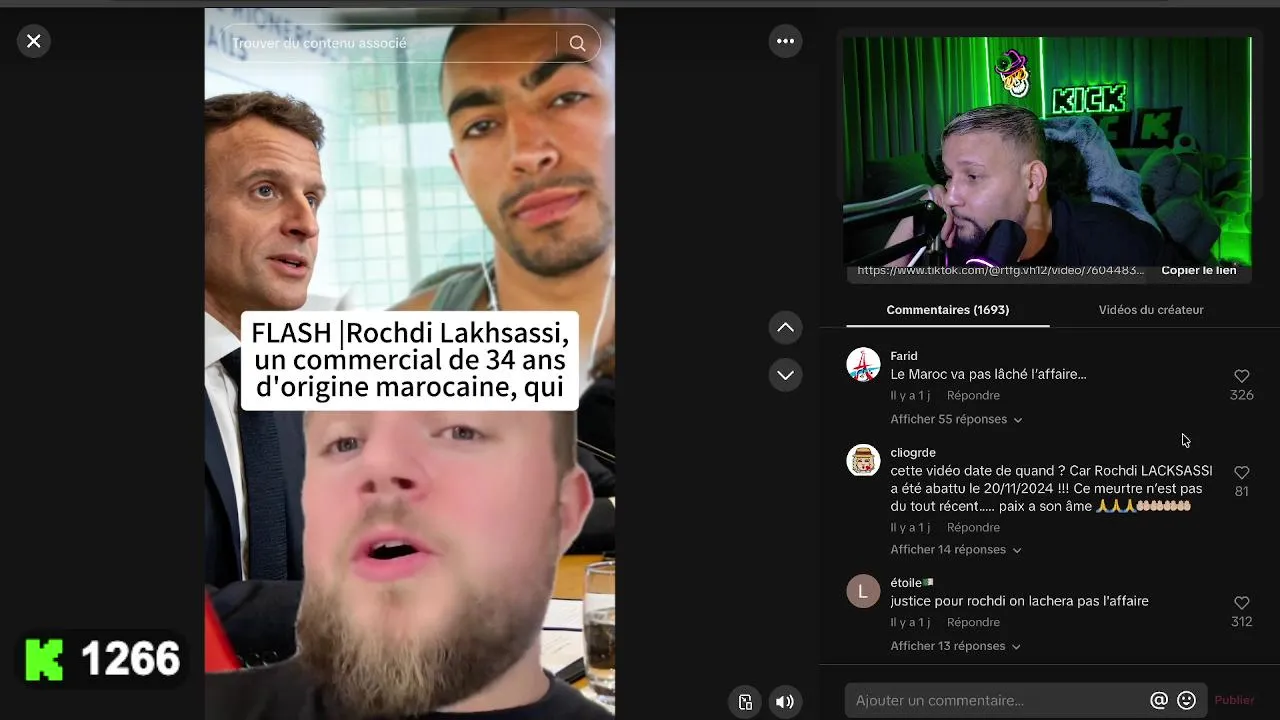
Task: Like étoile's comment with the heart
Action: click(x=1241, y=603)
